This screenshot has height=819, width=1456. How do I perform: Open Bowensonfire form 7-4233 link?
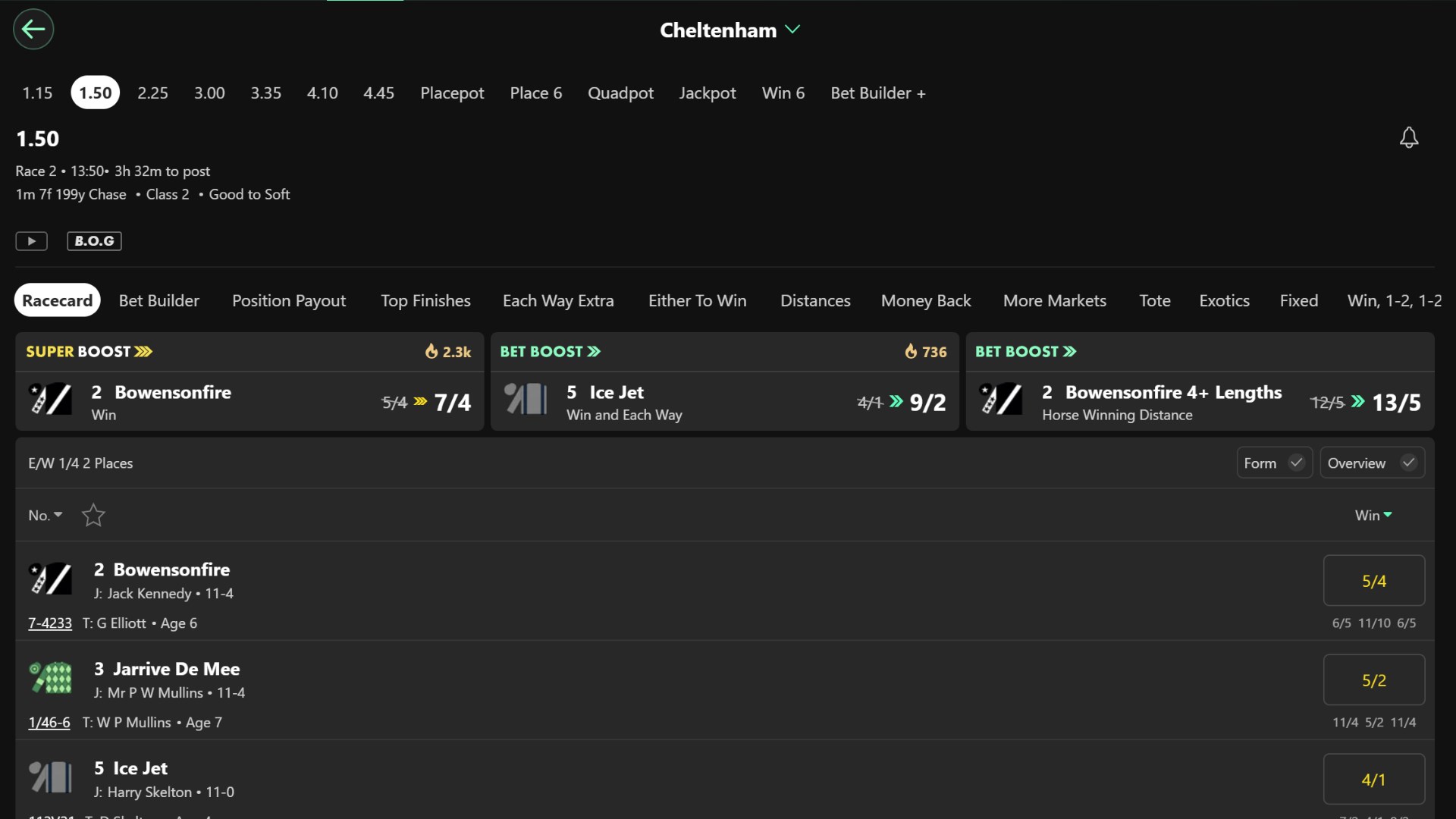click(x=50, y=623)
